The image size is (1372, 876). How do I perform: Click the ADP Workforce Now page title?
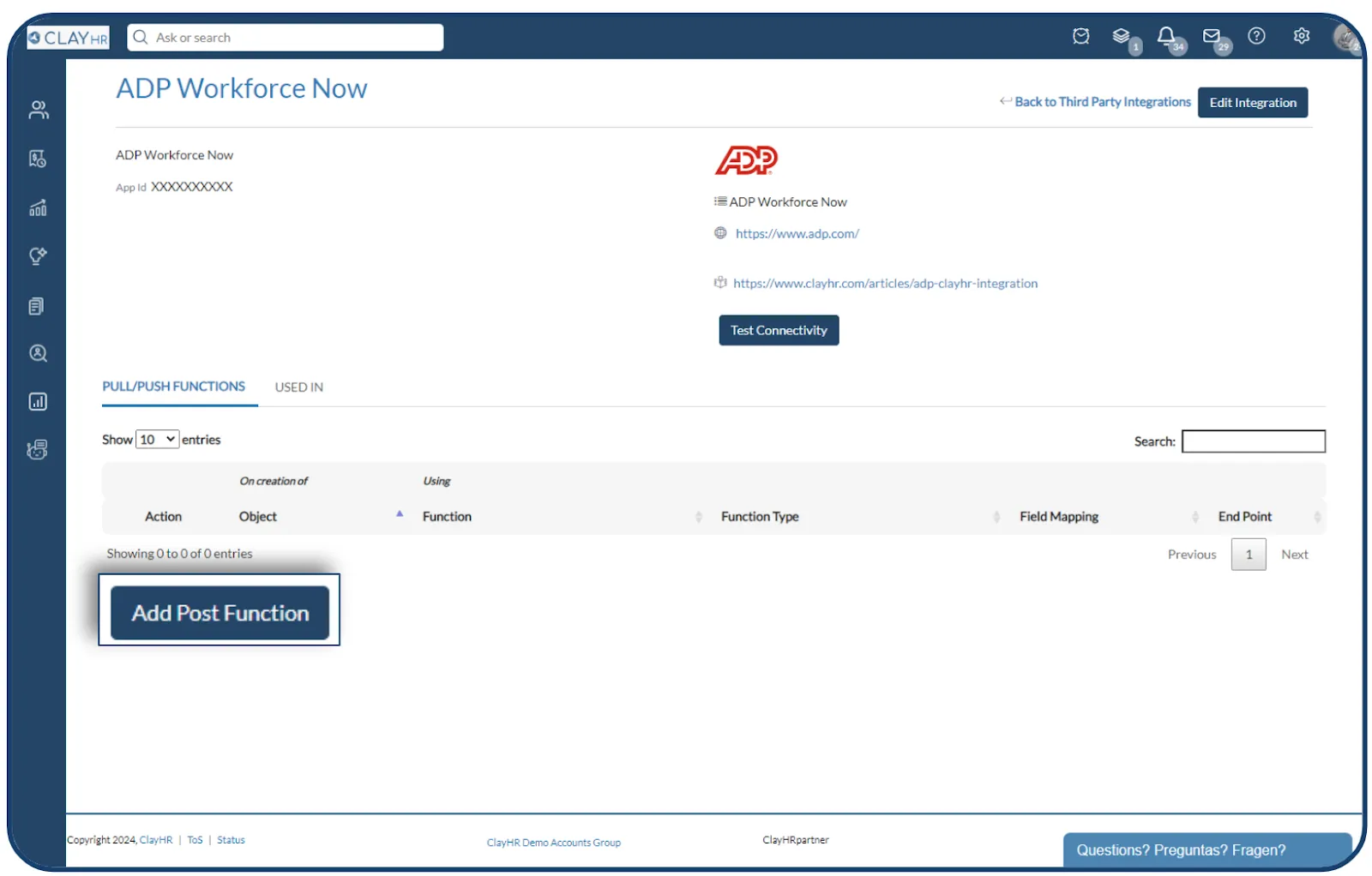[x=242, y=88]
